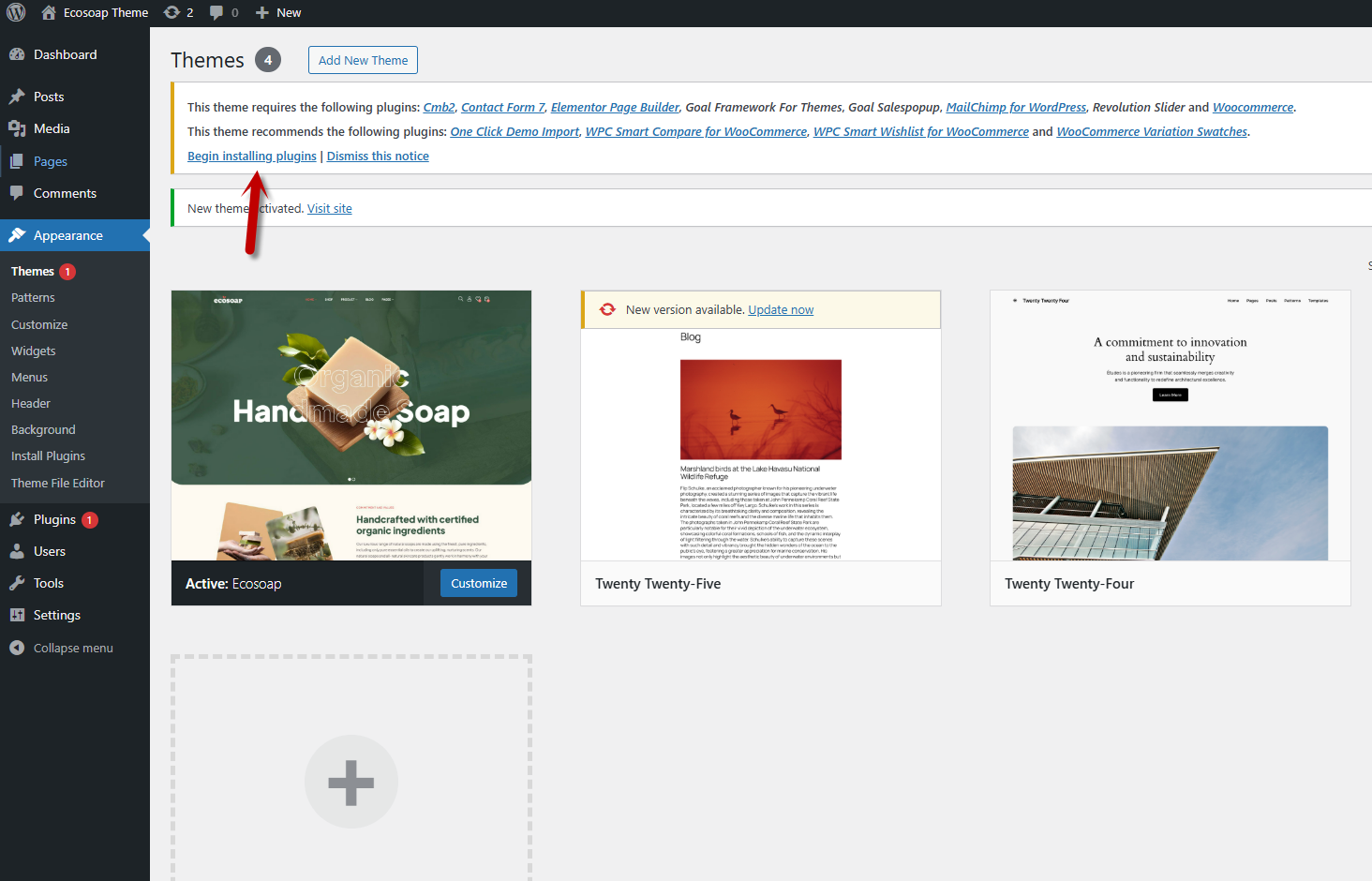Open the comments bubble icon in admin bar
The height and width of the screenshot is (881, 1372).
tap(216, 12)
